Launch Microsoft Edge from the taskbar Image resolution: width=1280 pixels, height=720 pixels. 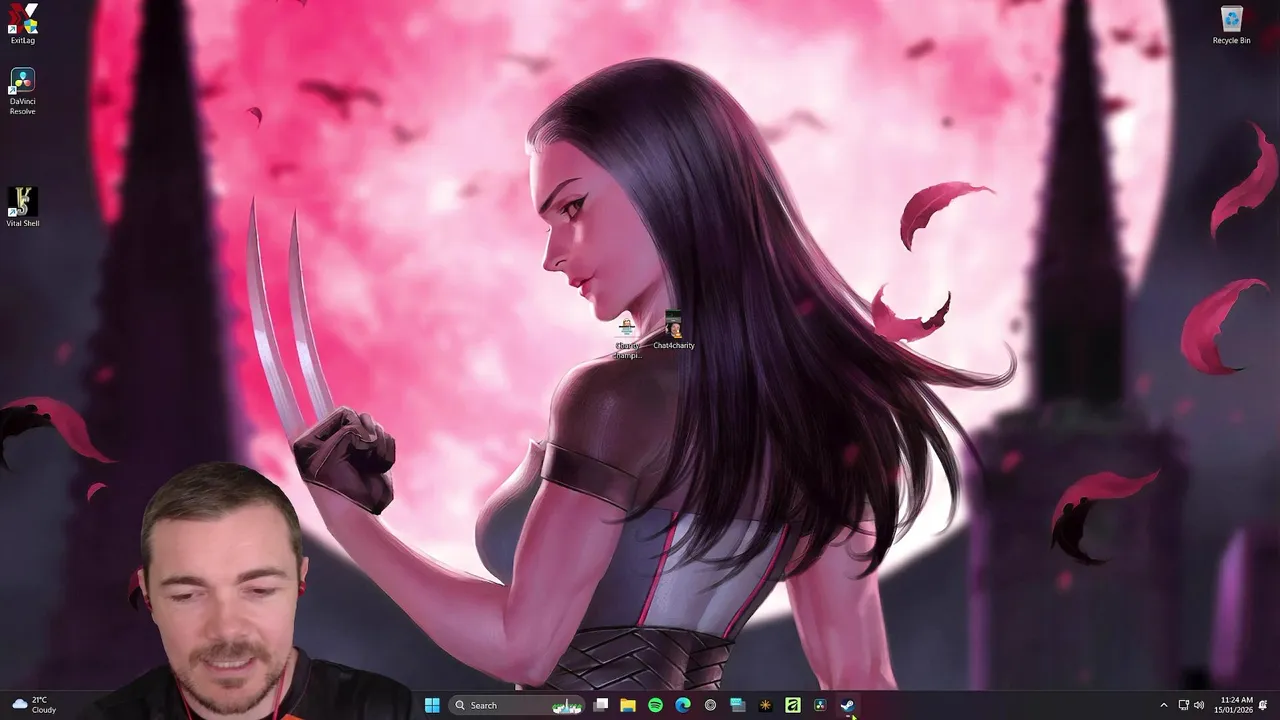point(683,705)
